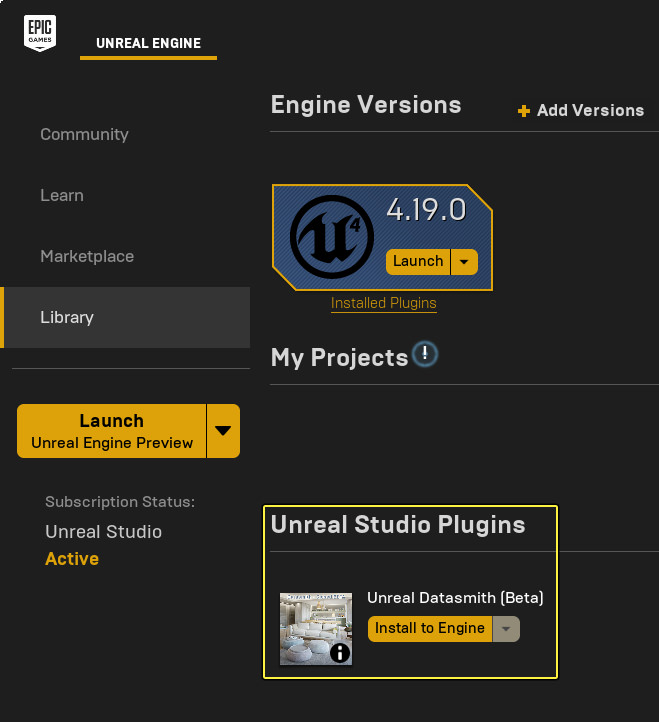Click the 4.19.0 version number
Screen dimensions: 659x722
tap(426, 210)
